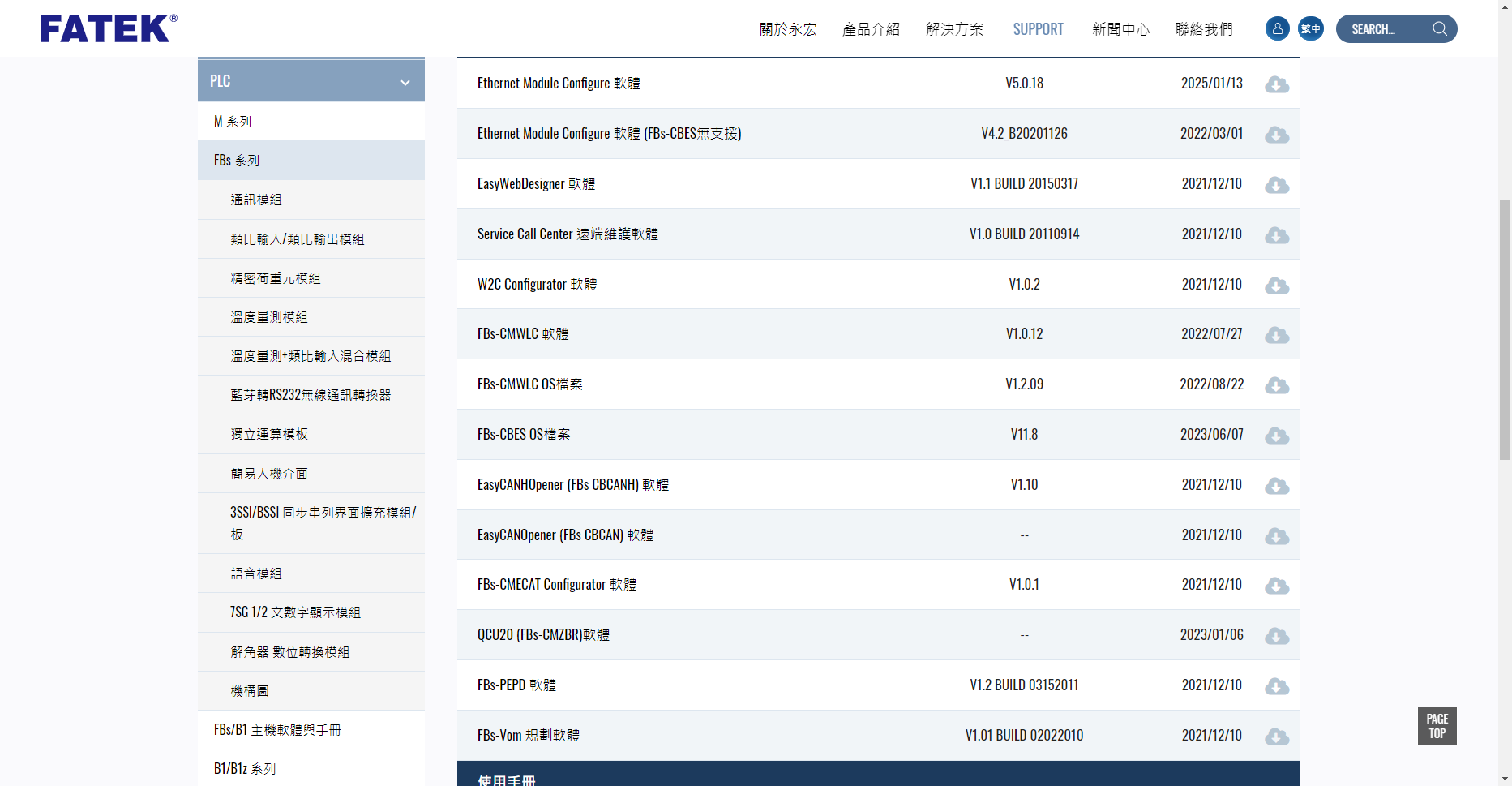Click the PAGE TOP button
This screenshot has width=1512, height=786.
tap(1437, 726)
